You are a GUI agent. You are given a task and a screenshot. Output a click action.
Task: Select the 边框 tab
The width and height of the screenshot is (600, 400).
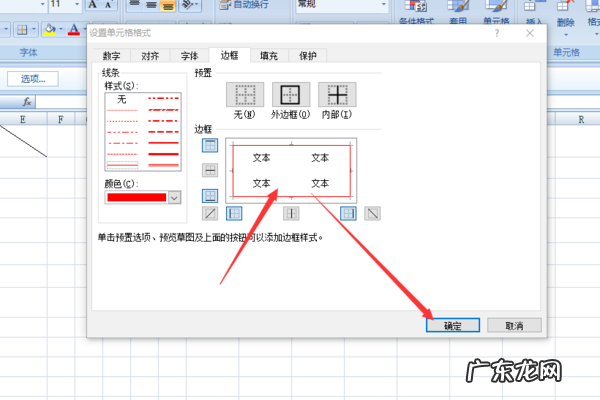(230, 55)
